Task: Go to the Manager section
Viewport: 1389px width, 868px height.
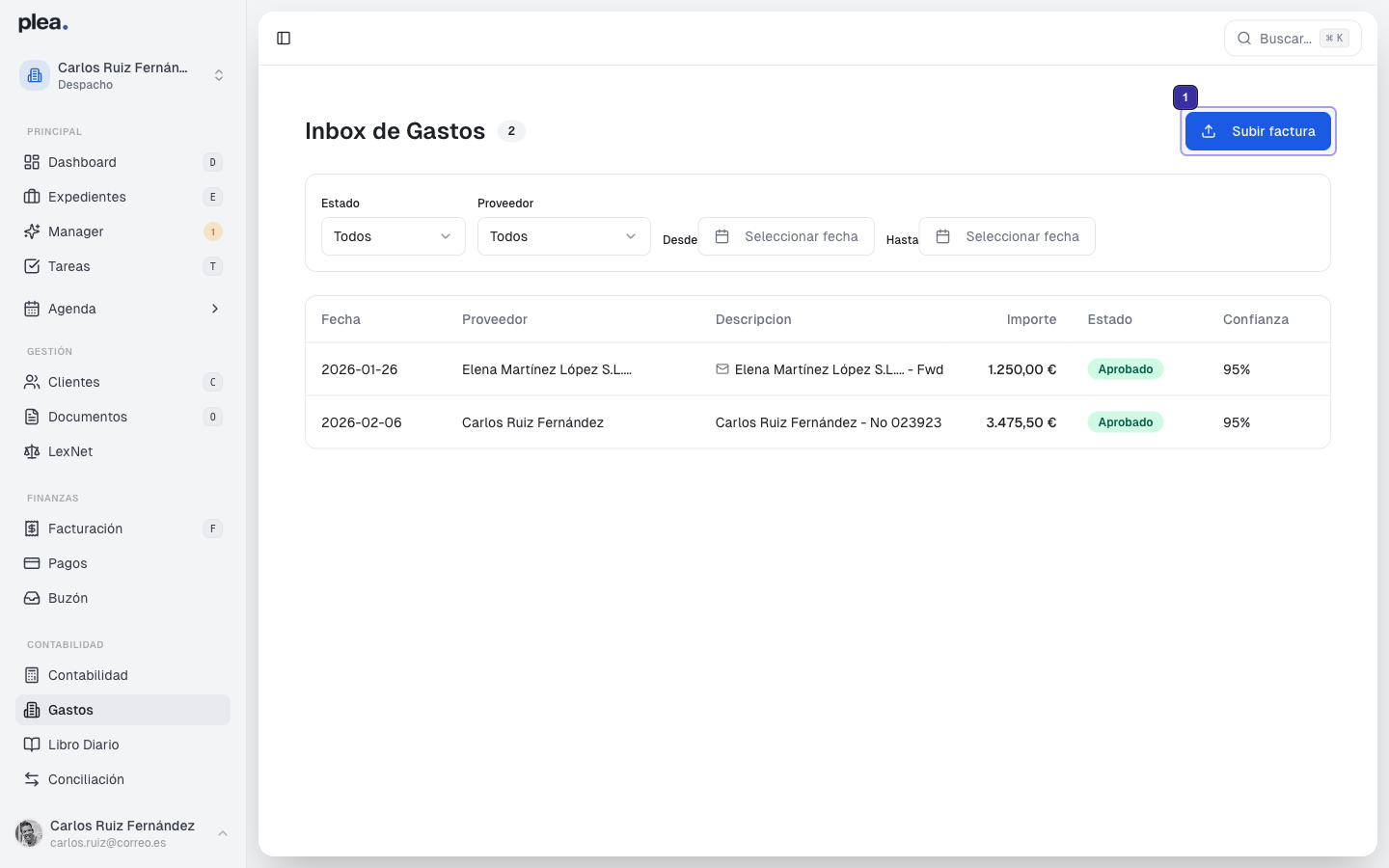Action: coord(123,231)
